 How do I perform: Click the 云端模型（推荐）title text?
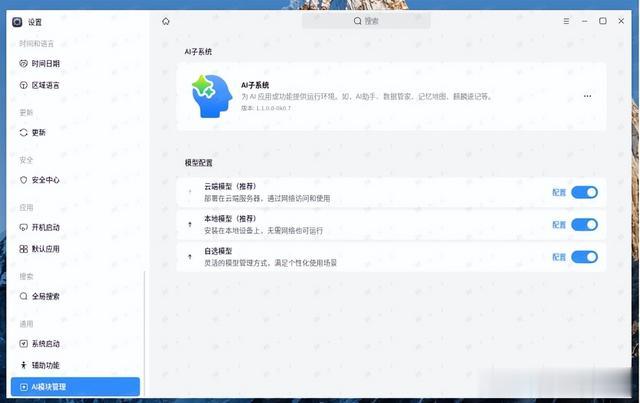point(230,187)
